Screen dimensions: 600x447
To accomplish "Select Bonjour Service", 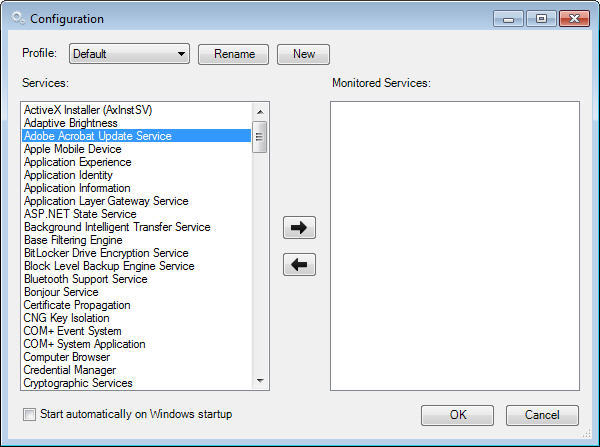I will 136,292.
